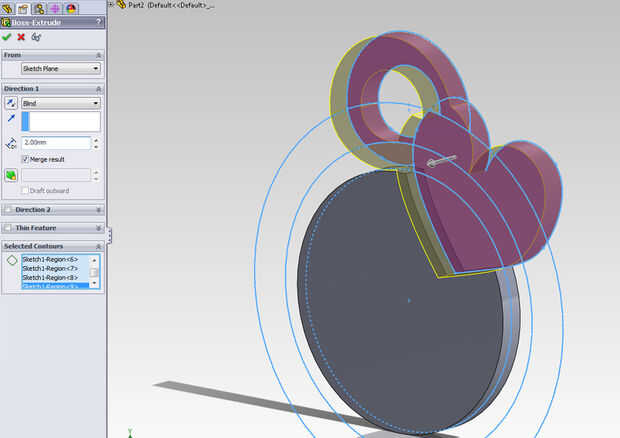Collapse the Direction 1 section
Viewport: 620px width, 438px height.
click(x=98, y=89)
